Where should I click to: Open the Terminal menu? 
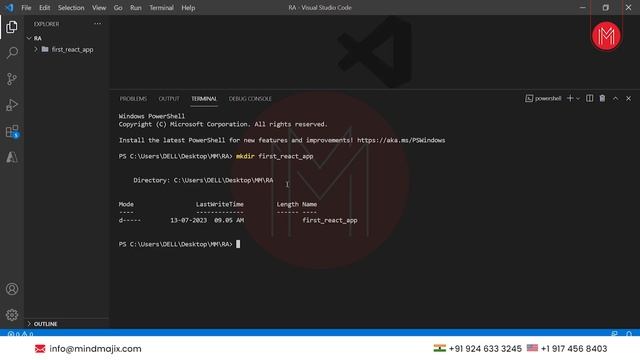pyautogui.click(x=161, y=8)
